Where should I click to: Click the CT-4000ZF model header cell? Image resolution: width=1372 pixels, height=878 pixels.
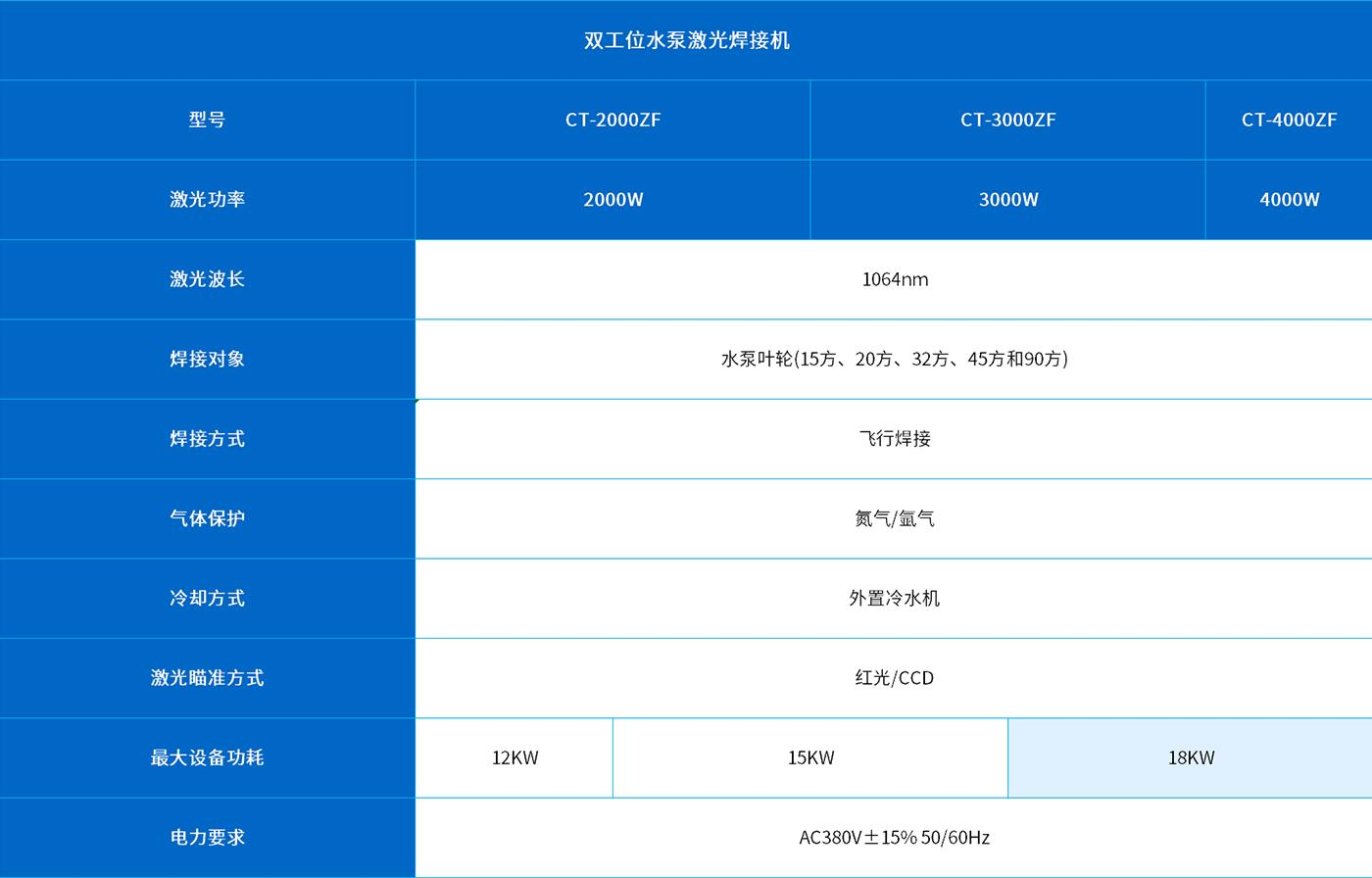(1289, 120)
